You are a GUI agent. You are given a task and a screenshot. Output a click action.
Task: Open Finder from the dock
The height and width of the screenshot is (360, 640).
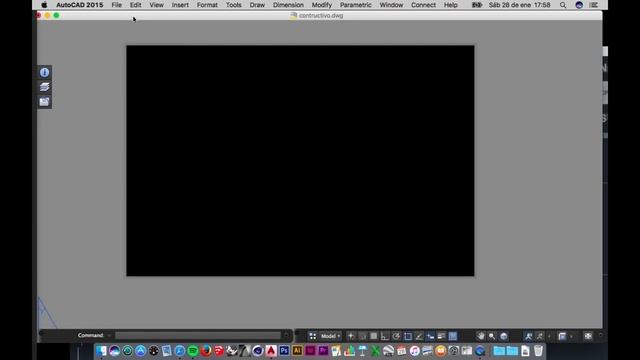click(x=101, y=351)
